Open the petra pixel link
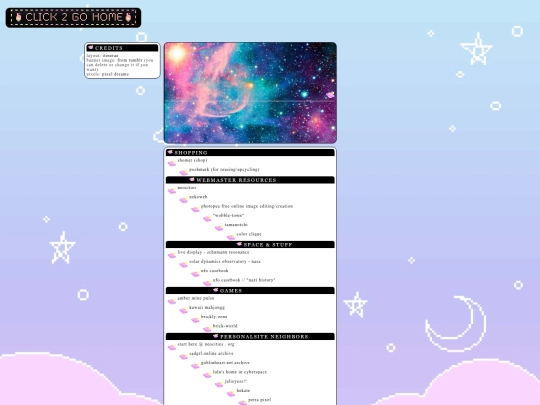540x405 pixels. (260, 400)
